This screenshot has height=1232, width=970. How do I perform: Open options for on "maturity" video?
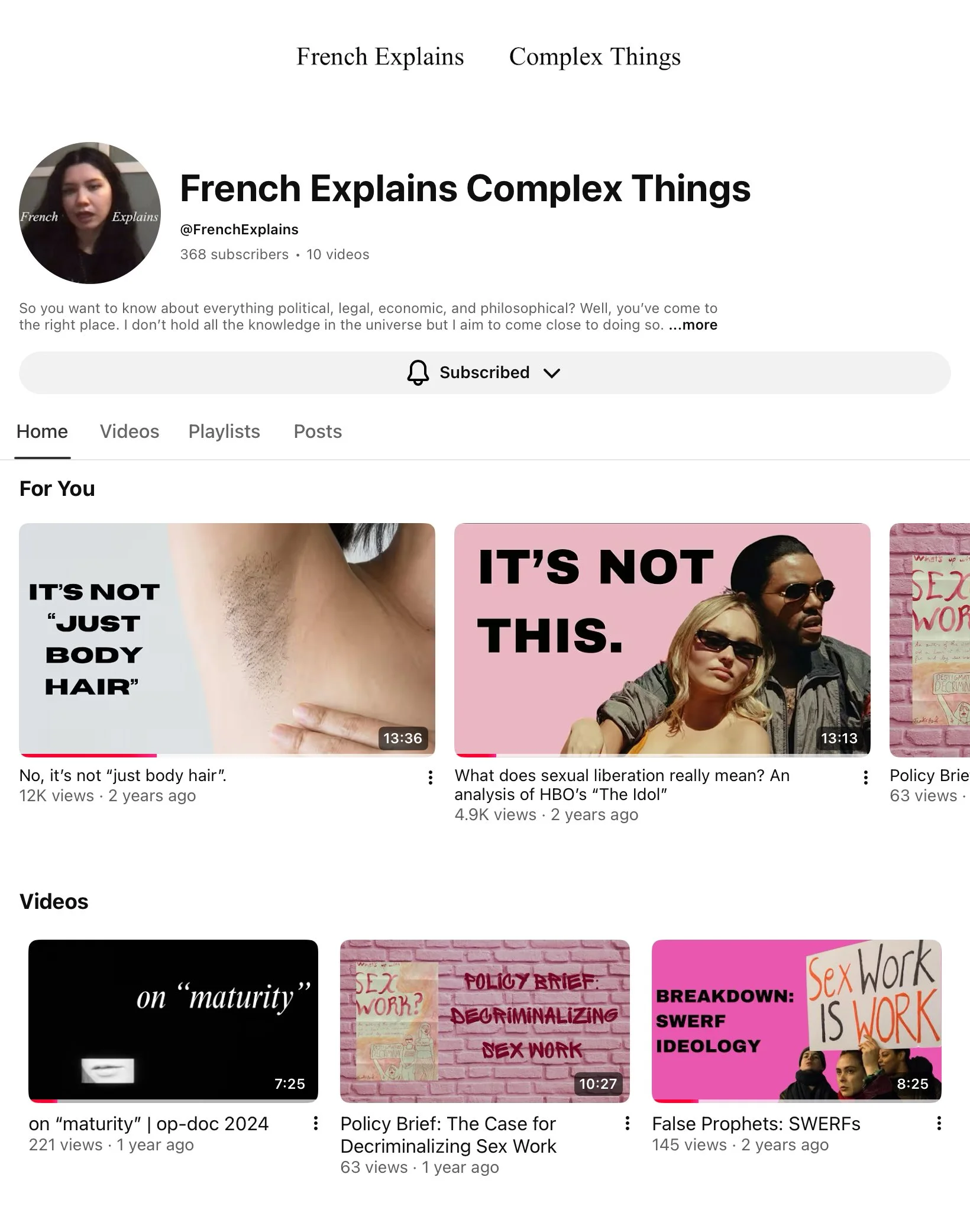[x=316, y=1123]
